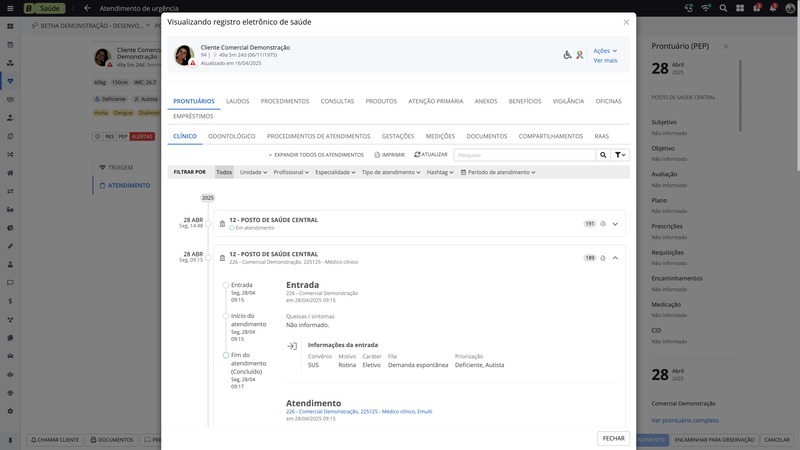Click the autism ribbon icon
The width and height of the screenshot is (800, 450).
pos(579,55)
